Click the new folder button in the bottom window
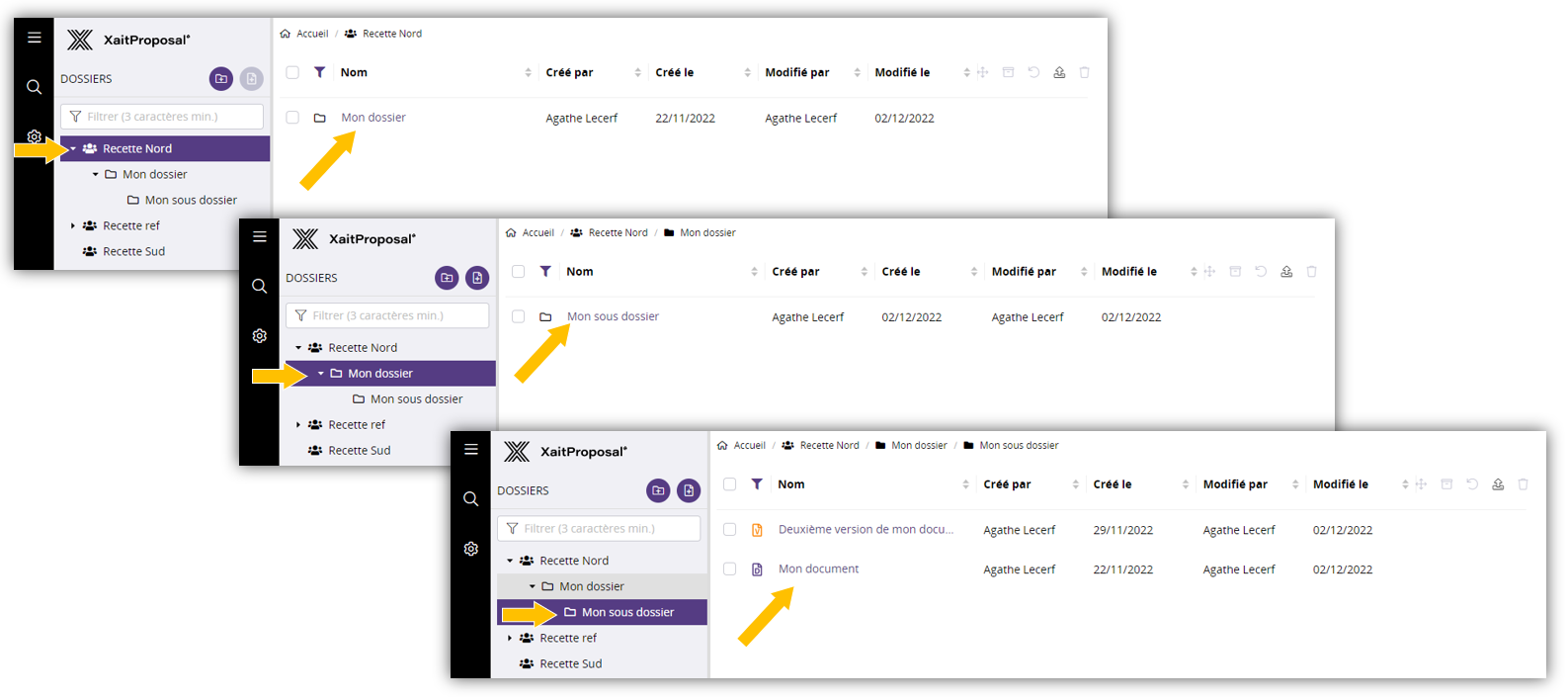The height and width of the screenshot is (700, 1568). [658, 490]
